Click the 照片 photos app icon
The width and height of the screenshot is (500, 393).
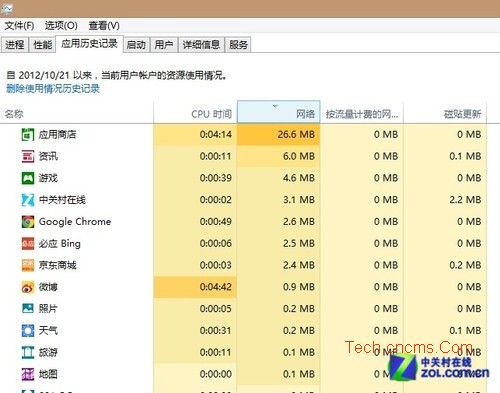(28, 309)
